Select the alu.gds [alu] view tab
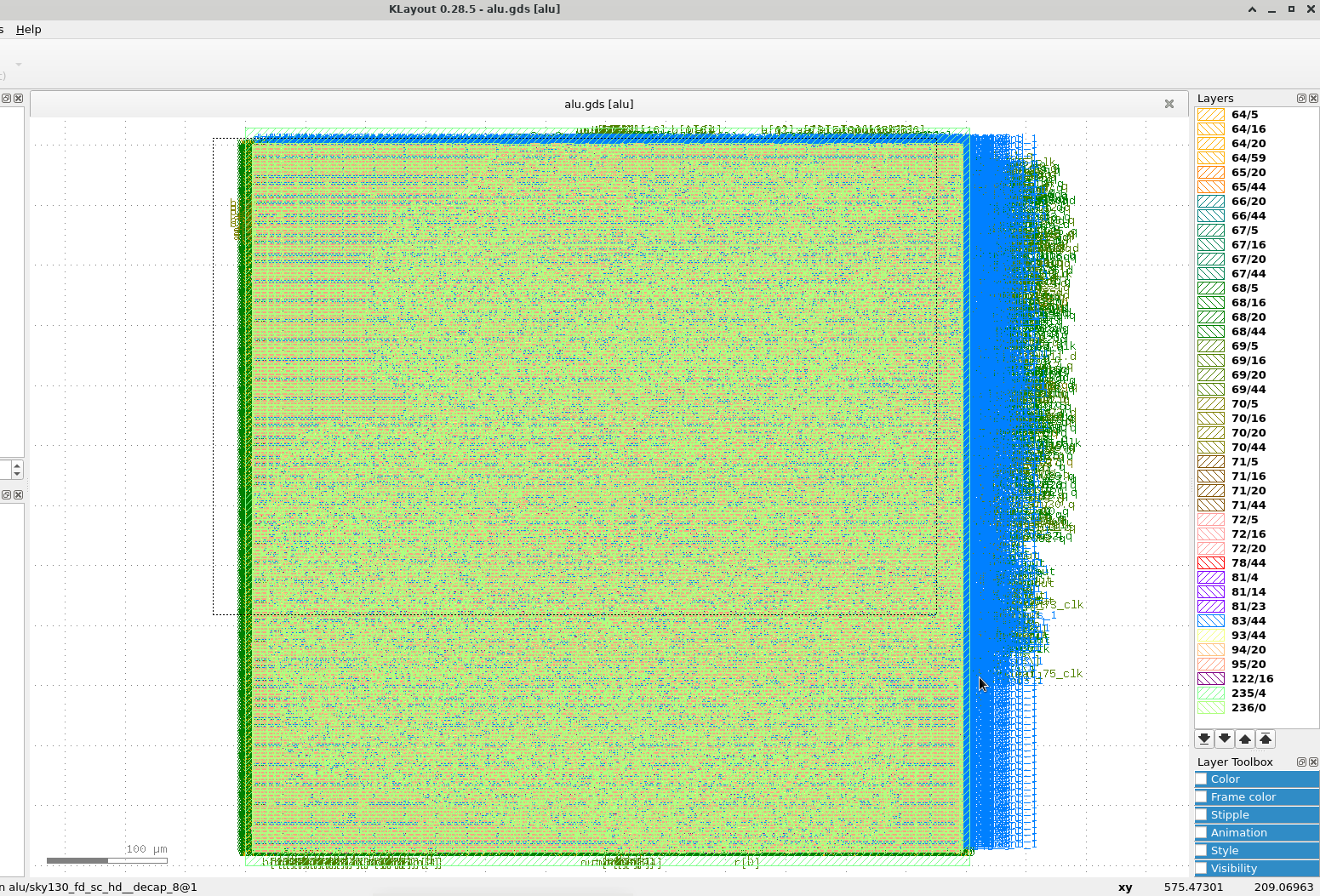This screenshot has height=896, width=1320. click(599, 104)
